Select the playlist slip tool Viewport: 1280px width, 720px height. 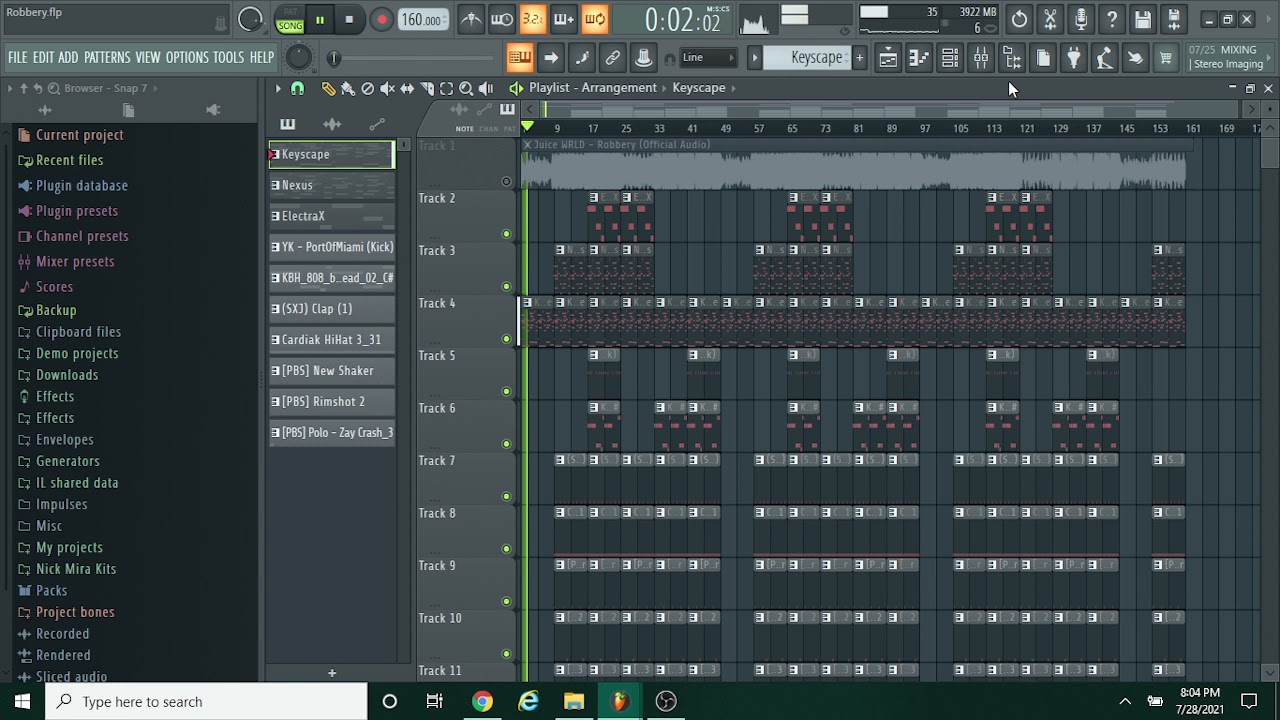click(x=407, y=88)
